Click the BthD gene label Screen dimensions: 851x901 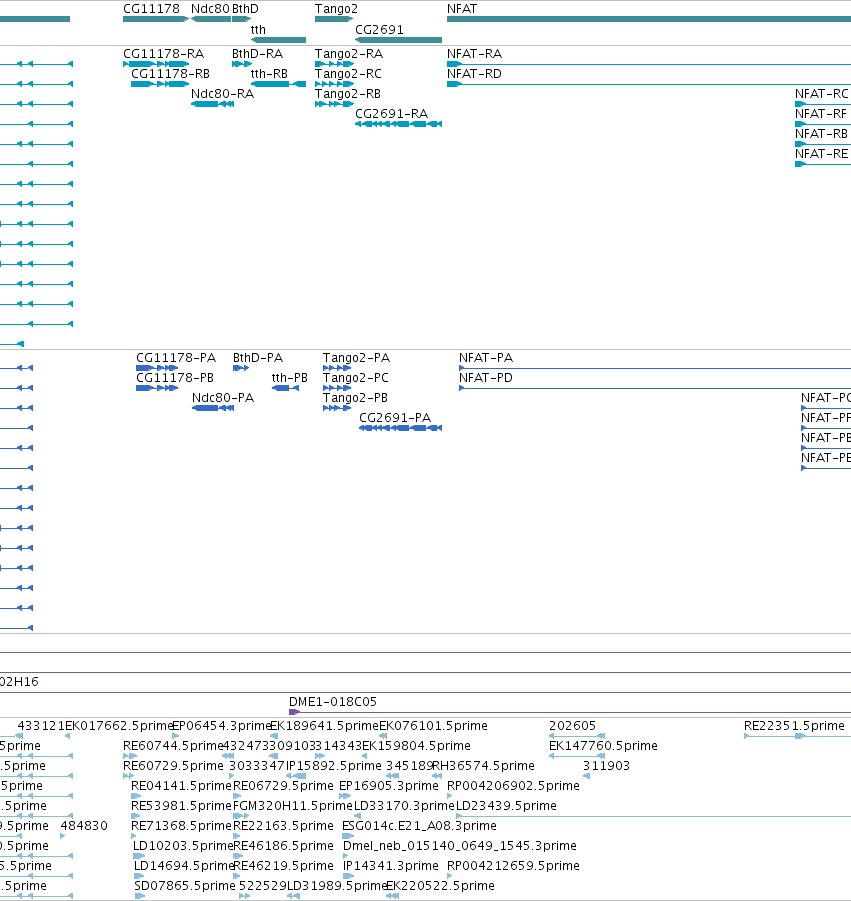pyautogui.click(x=245, y=9)
